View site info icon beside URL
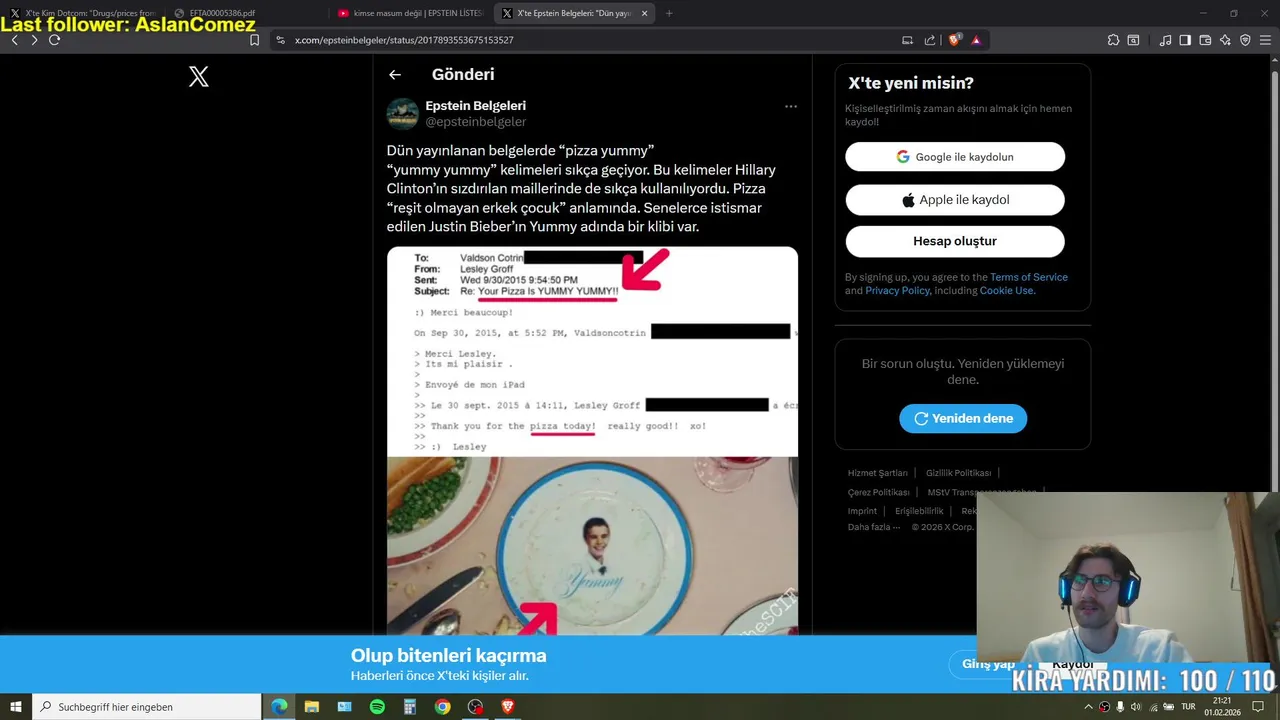Viewport: 1280px width, 720px height. 281,40
